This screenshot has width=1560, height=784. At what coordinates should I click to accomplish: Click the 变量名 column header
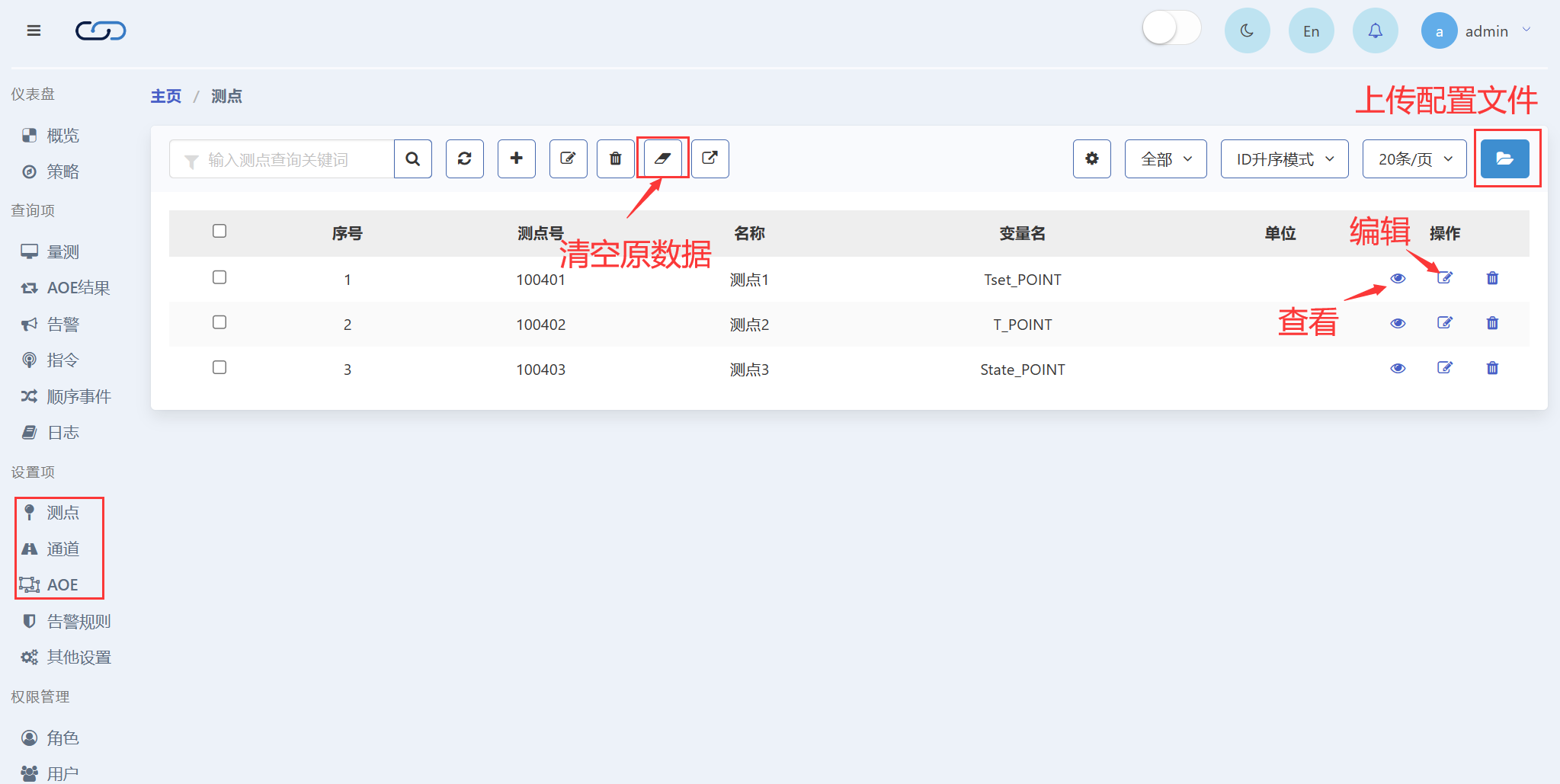1022,233
